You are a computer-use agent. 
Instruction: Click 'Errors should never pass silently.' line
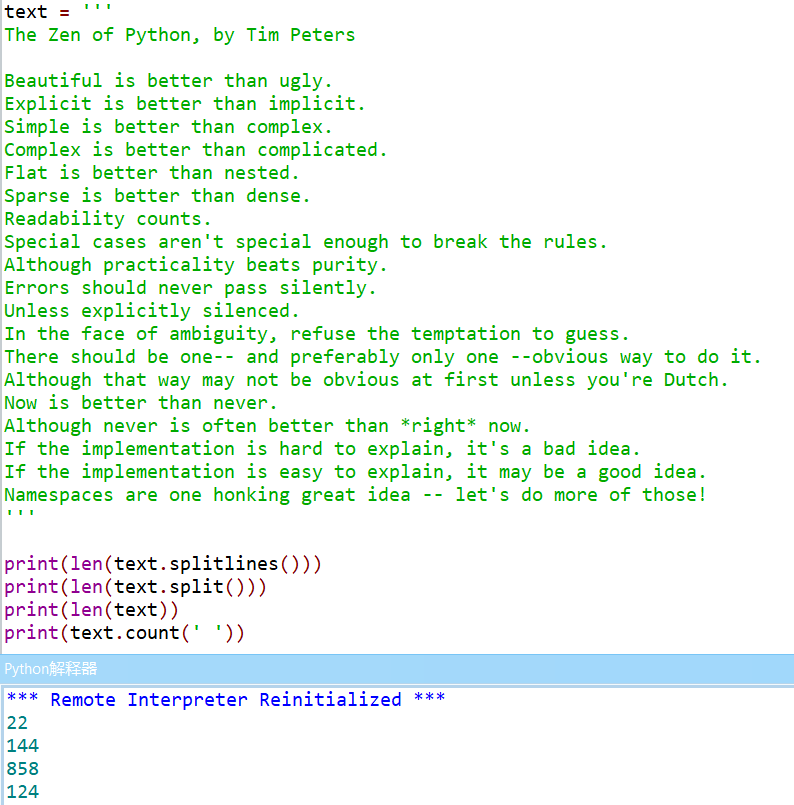190,288
